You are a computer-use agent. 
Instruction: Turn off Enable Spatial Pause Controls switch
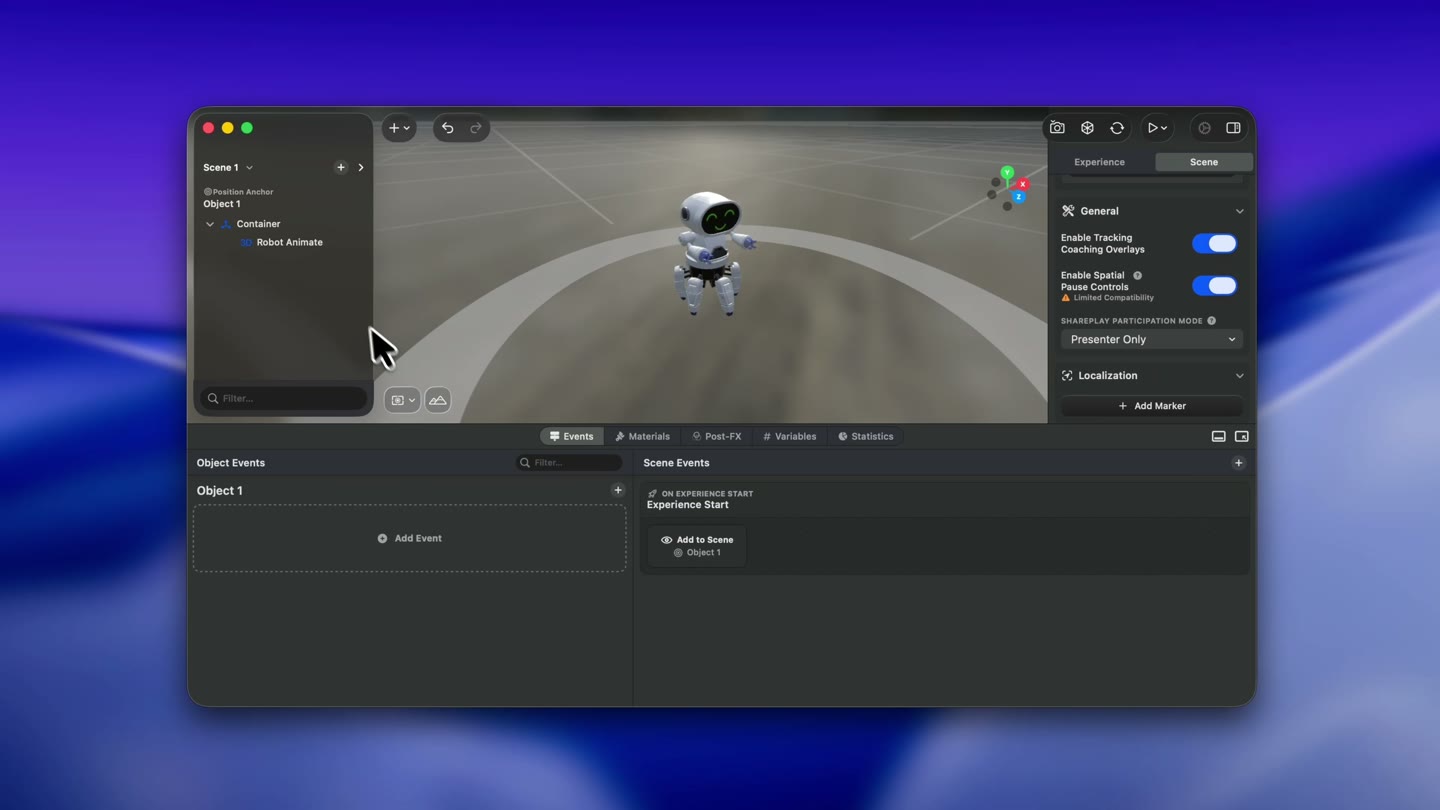(1214, 286)
